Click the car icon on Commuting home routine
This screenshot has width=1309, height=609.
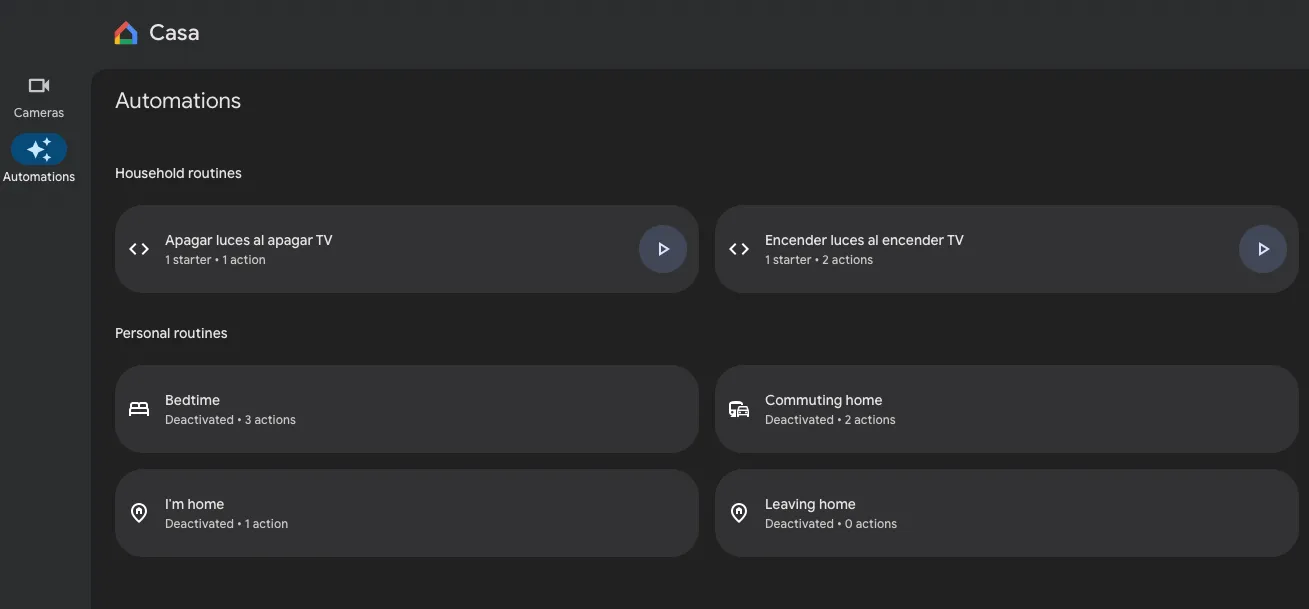738,408
